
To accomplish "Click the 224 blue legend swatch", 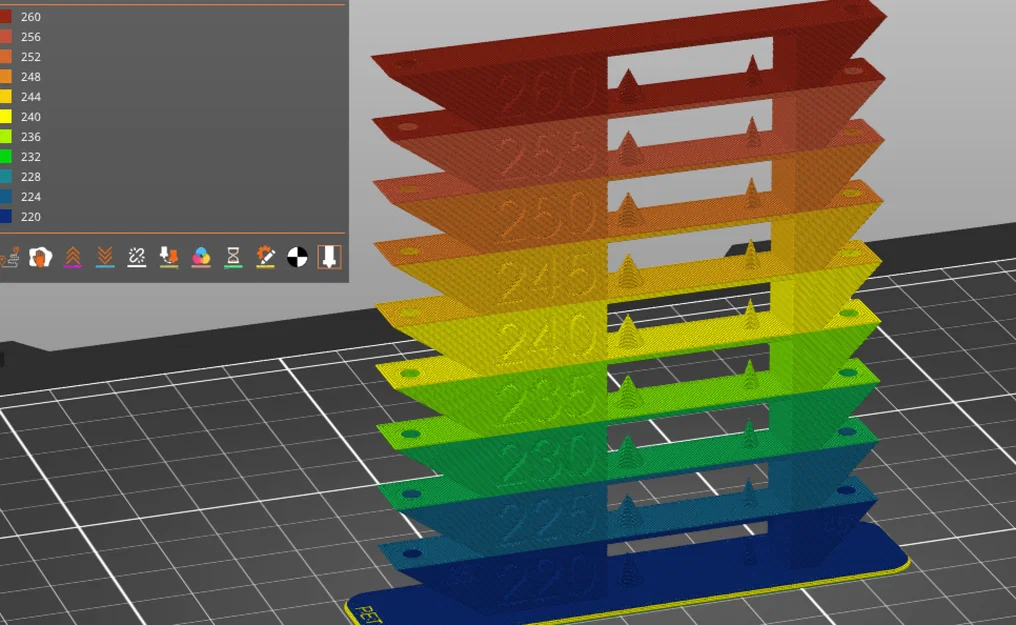I will pyautogui.click(x=5, y=197).
